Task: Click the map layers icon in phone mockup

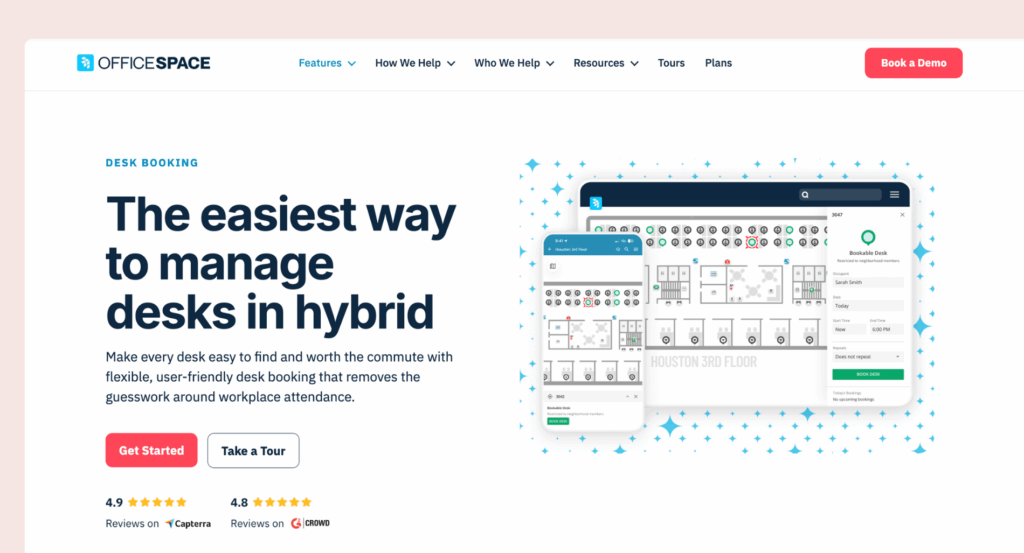Action: point(553,267)
